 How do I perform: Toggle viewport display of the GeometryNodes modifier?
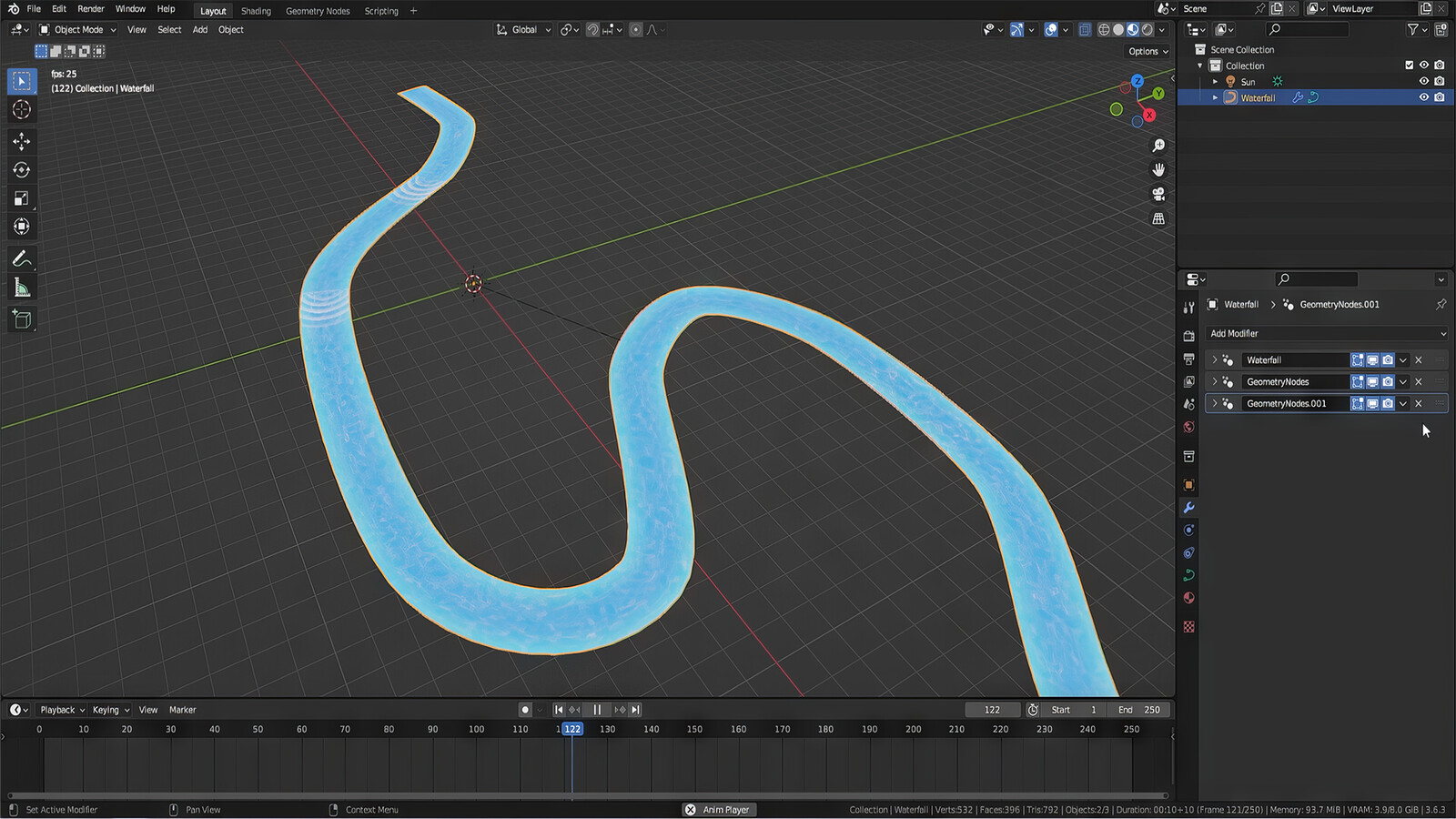pyautogui.click(x=1371, y=381)
